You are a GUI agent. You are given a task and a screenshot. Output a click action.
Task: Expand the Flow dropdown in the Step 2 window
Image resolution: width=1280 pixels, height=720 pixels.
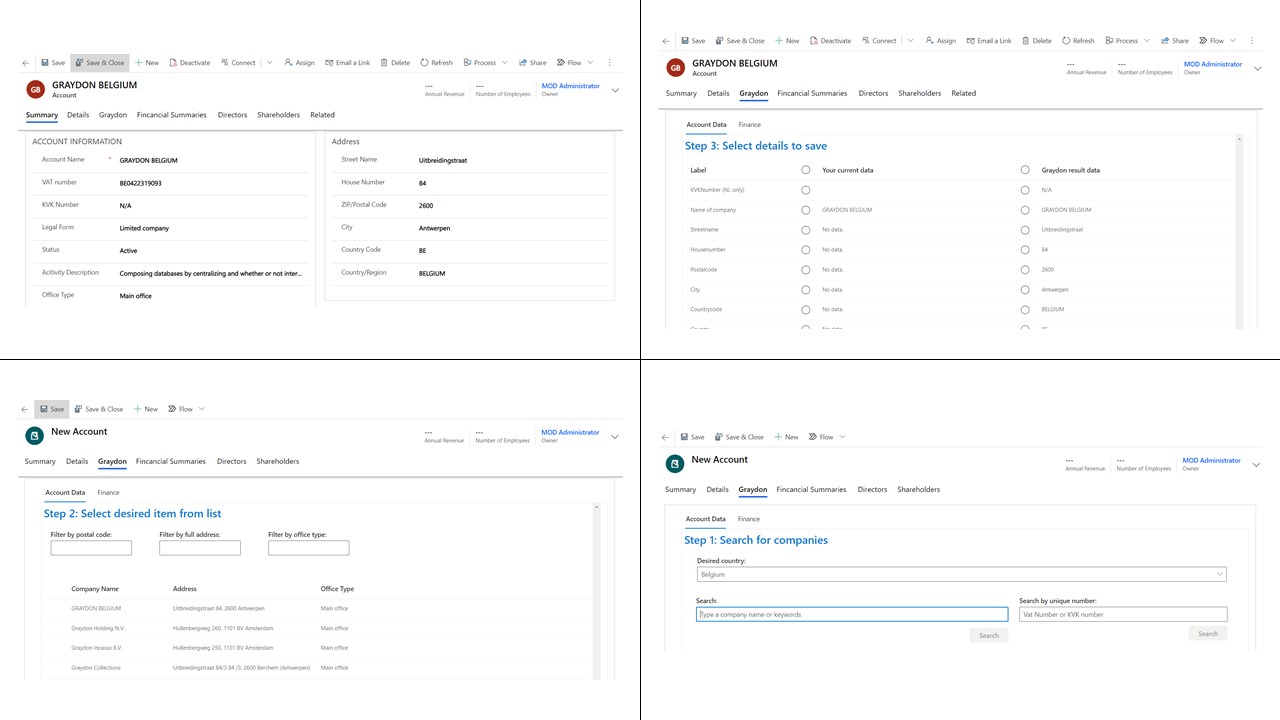202,409
